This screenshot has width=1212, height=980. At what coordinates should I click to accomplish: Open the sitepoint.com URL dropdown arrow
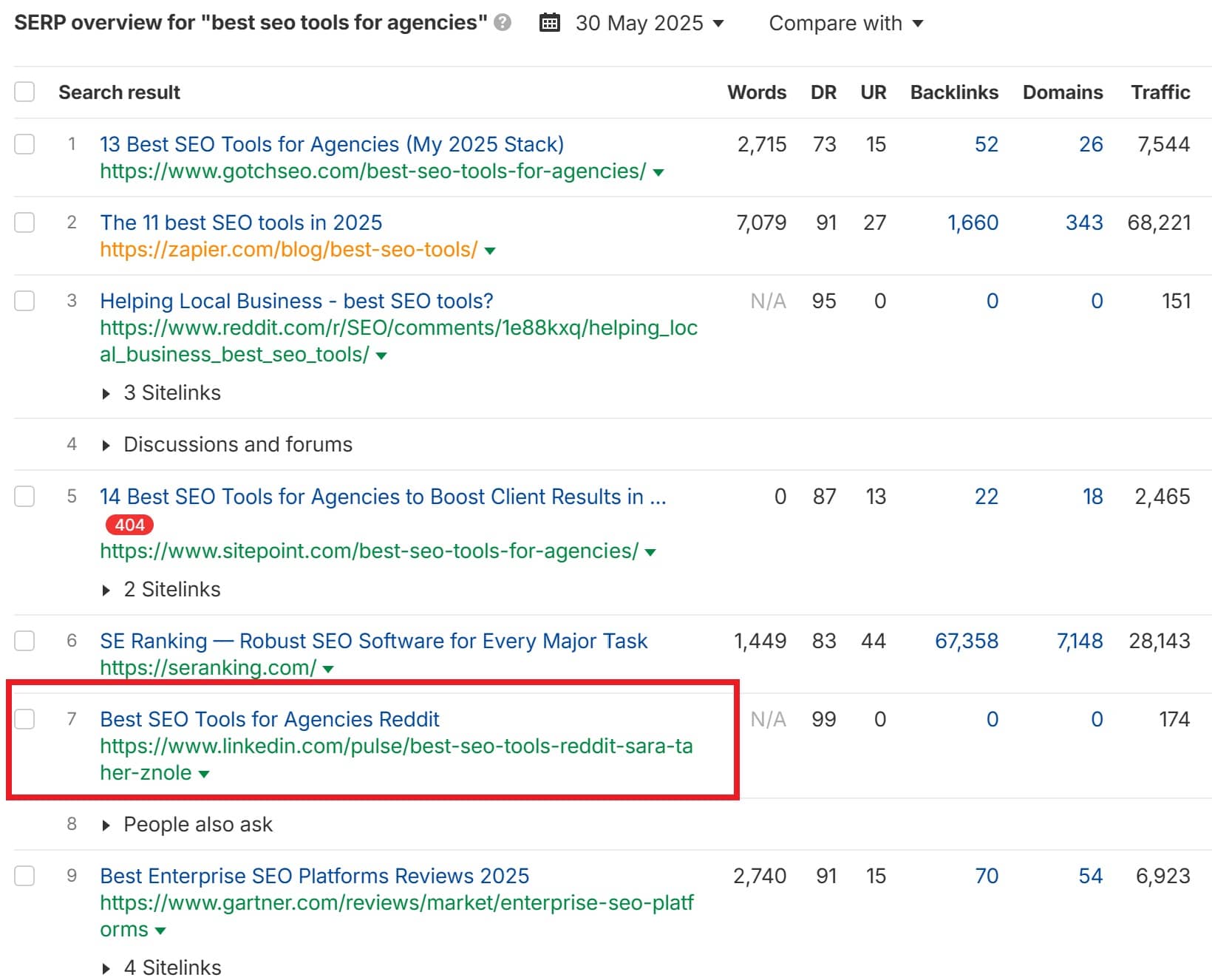click(x=650, y=553)
